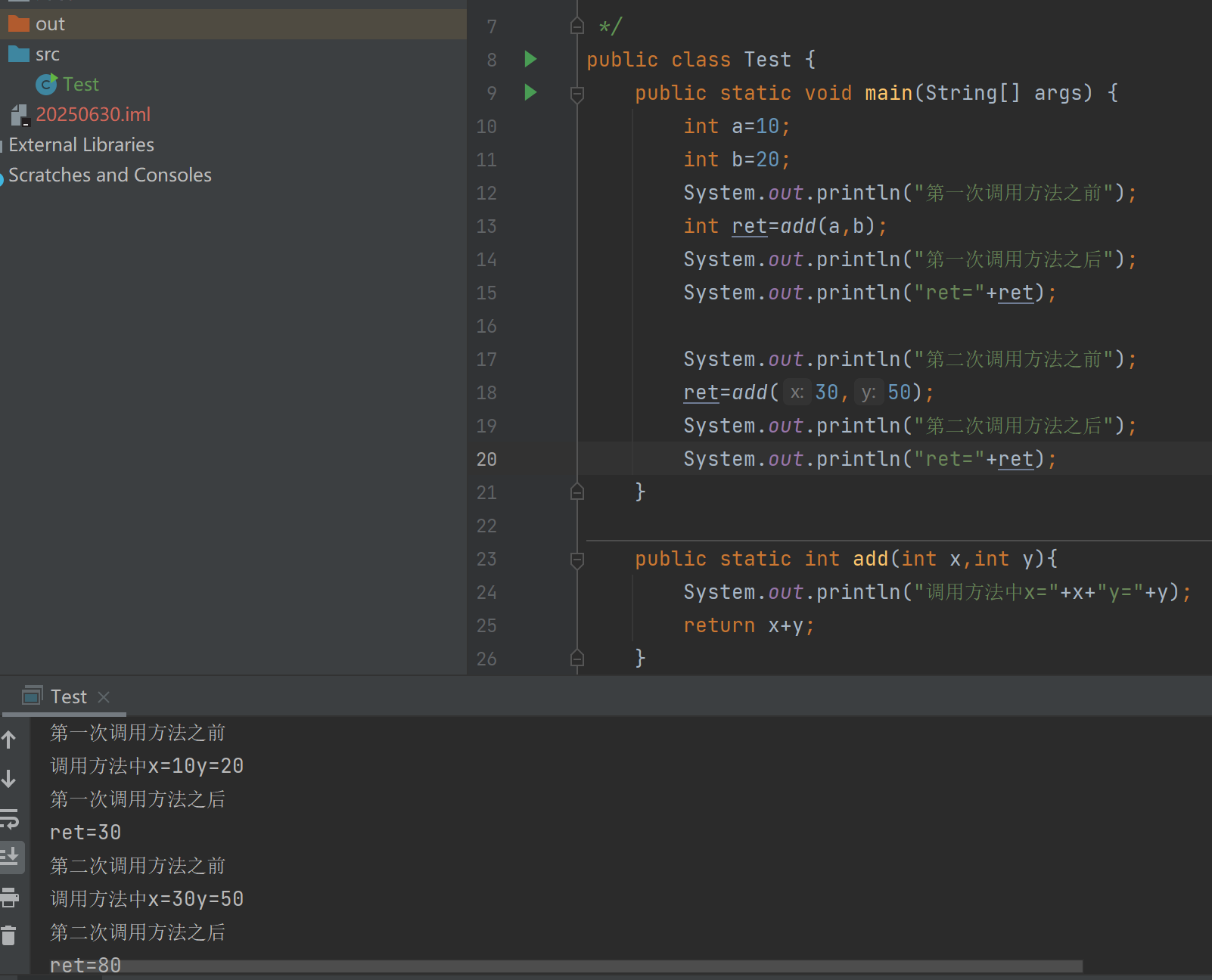The image size is (1212, 980).
Task: Click the string '第二次调用方法之前' on line 17
Action: pyautogui.click(x=1014, y=359)
